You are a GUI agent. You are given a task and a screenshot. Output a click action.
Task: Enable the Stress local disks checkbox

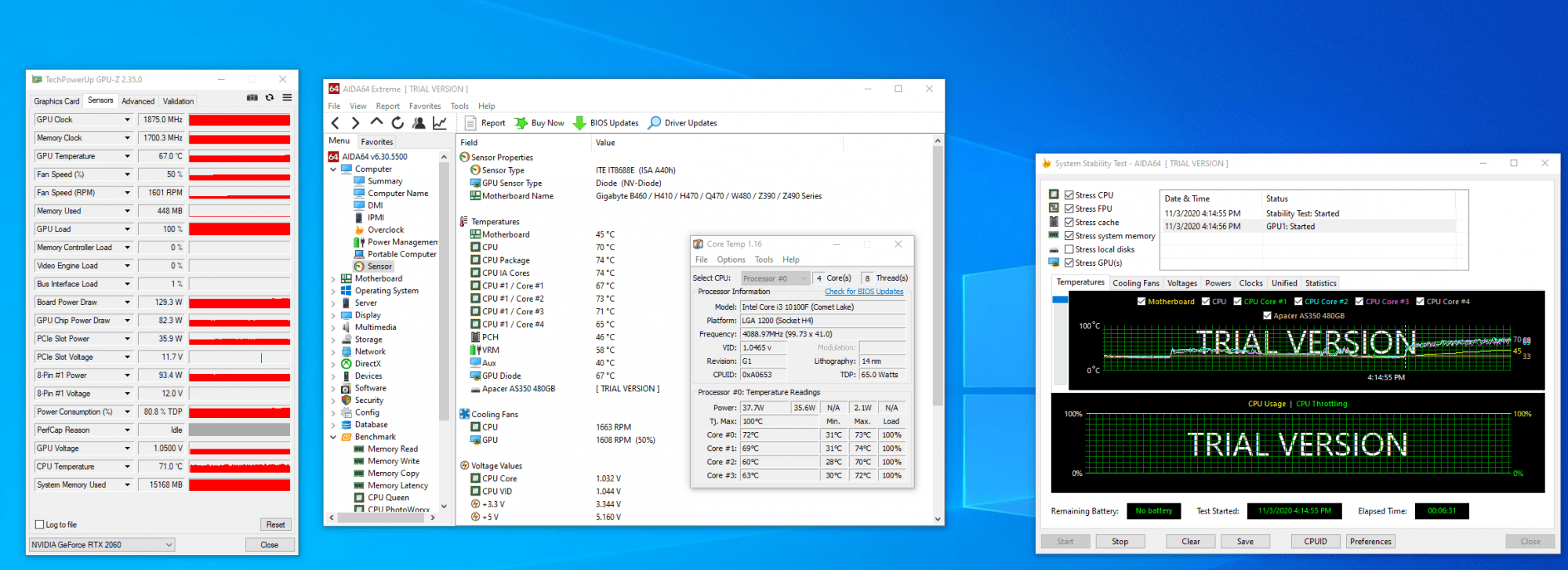click(1069, 249)
